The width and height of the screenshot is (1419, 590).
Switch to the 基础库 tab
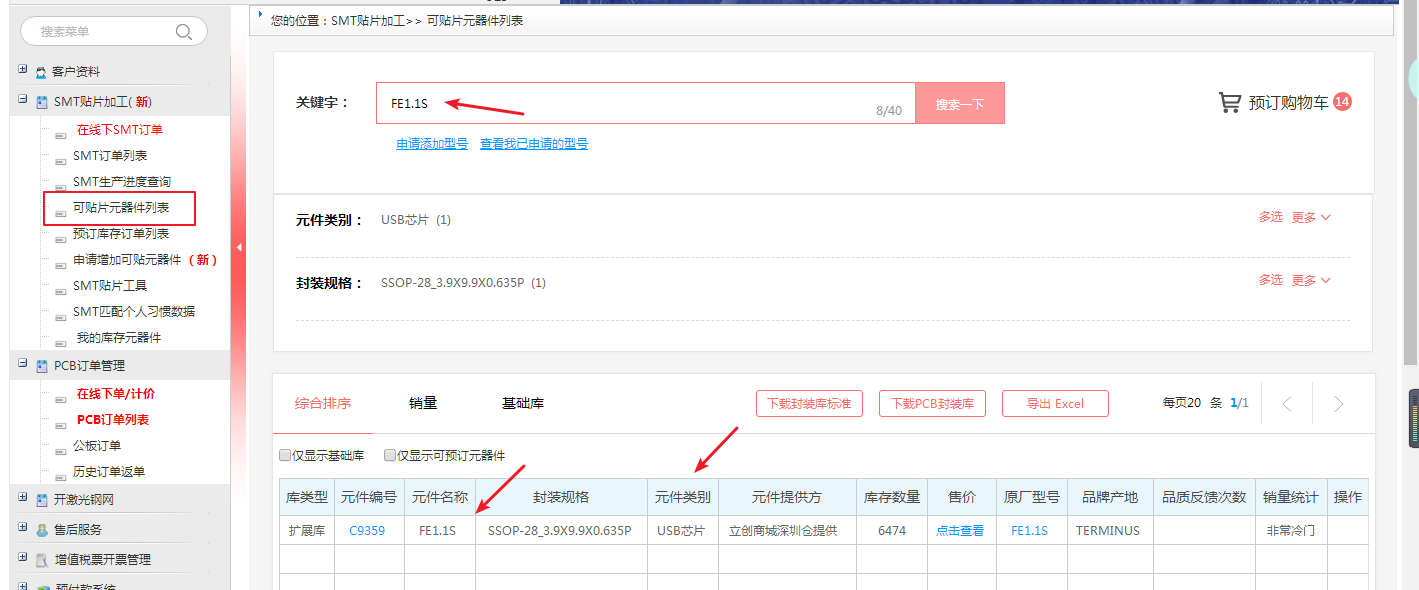523,403
